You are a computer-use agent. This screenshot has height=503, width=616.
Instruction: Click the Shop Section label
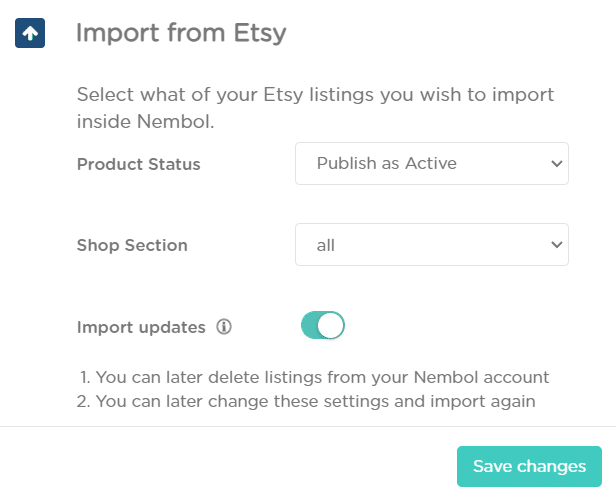(132, 245)
